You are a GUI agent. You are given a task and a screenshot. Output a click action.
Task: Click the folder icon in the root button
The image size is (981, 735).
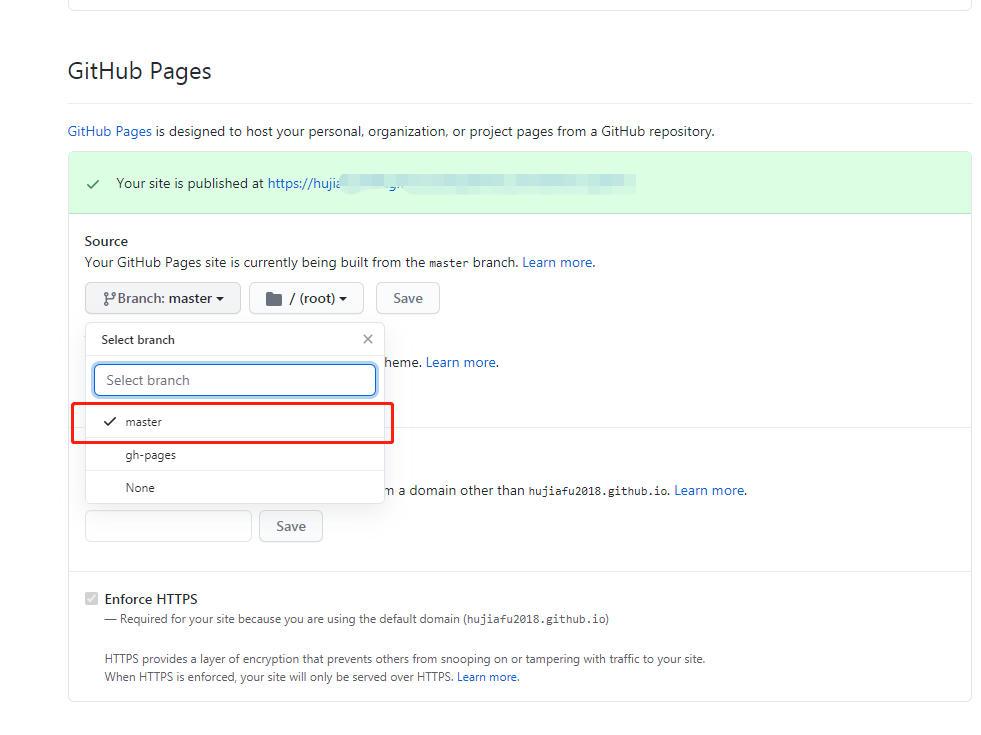pyautogui.click(x=274, y=299)
